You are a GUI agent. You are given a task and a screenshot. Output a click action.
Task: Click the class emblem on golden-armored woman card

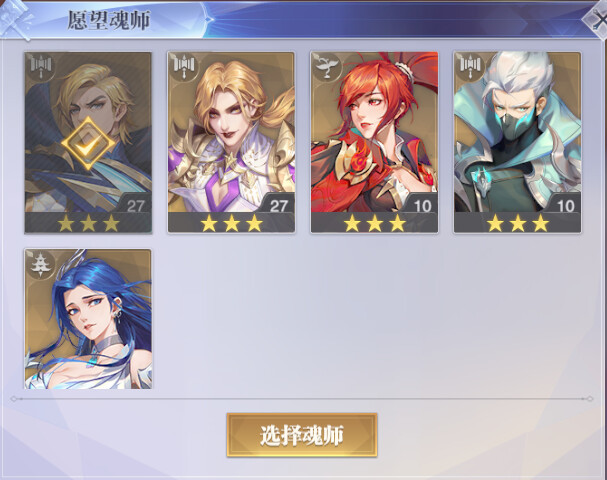tap(183, 67)
